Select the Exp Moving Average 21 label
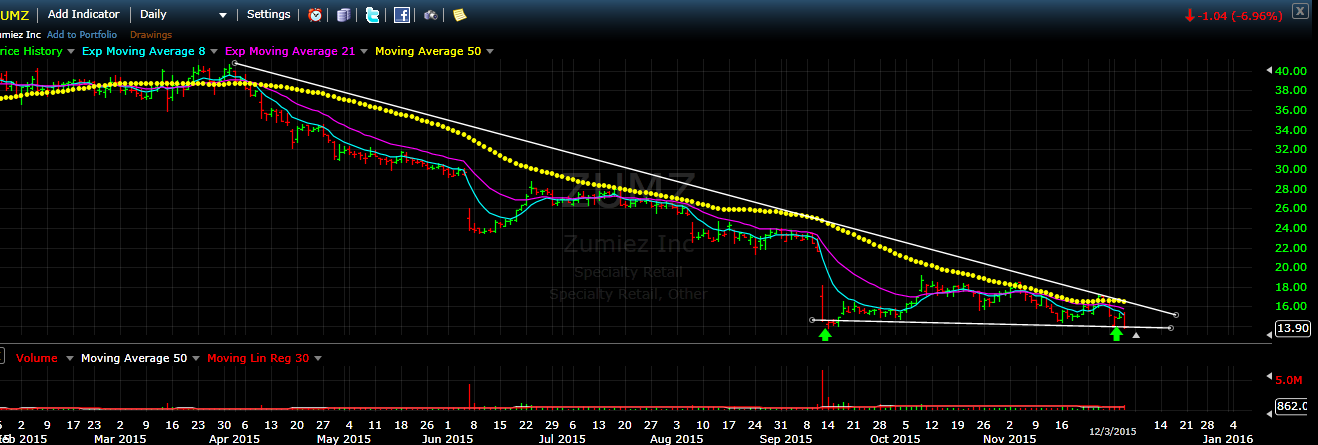This screenshot has width=1318, height=445. tap(290, 51)
